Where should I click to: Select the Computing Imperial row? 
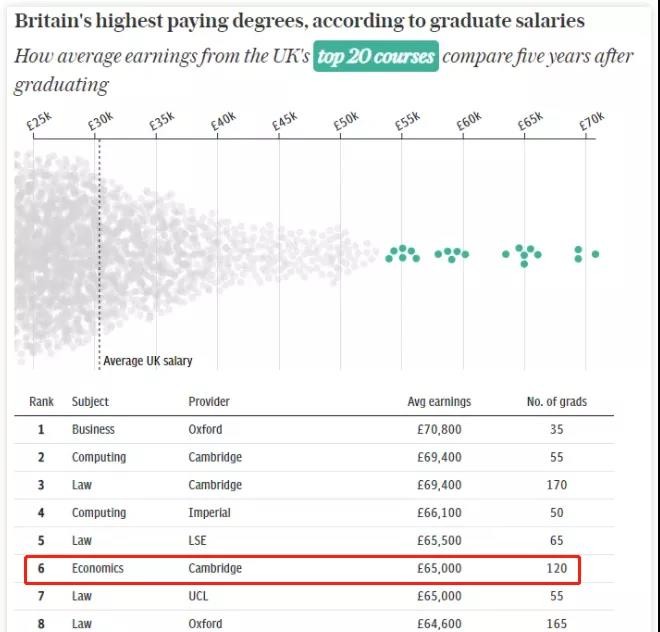point(314,513)
